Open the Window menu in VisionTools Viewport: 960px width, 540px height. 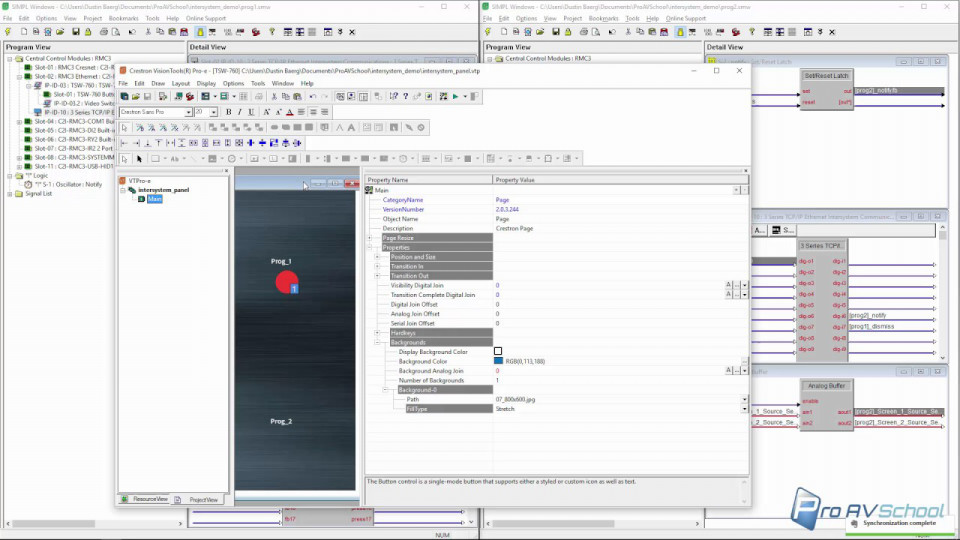283,83
